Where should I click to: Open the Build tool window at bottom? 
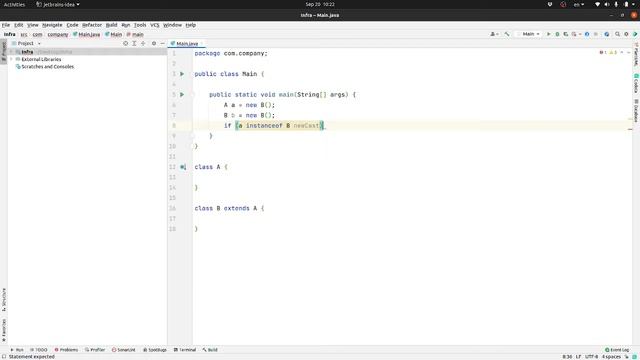coord(210,350)
